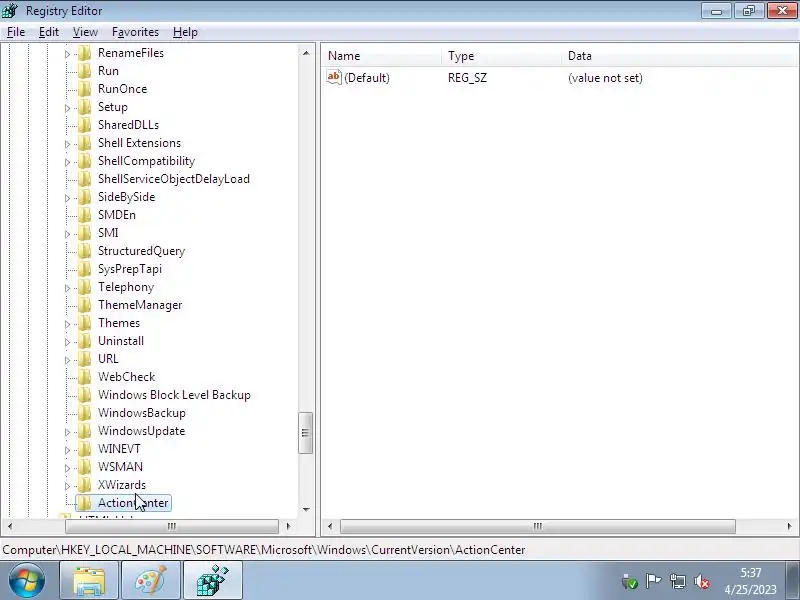Click the REG_SZ type cell
The image size is (800, 600).
click(467, 78)
